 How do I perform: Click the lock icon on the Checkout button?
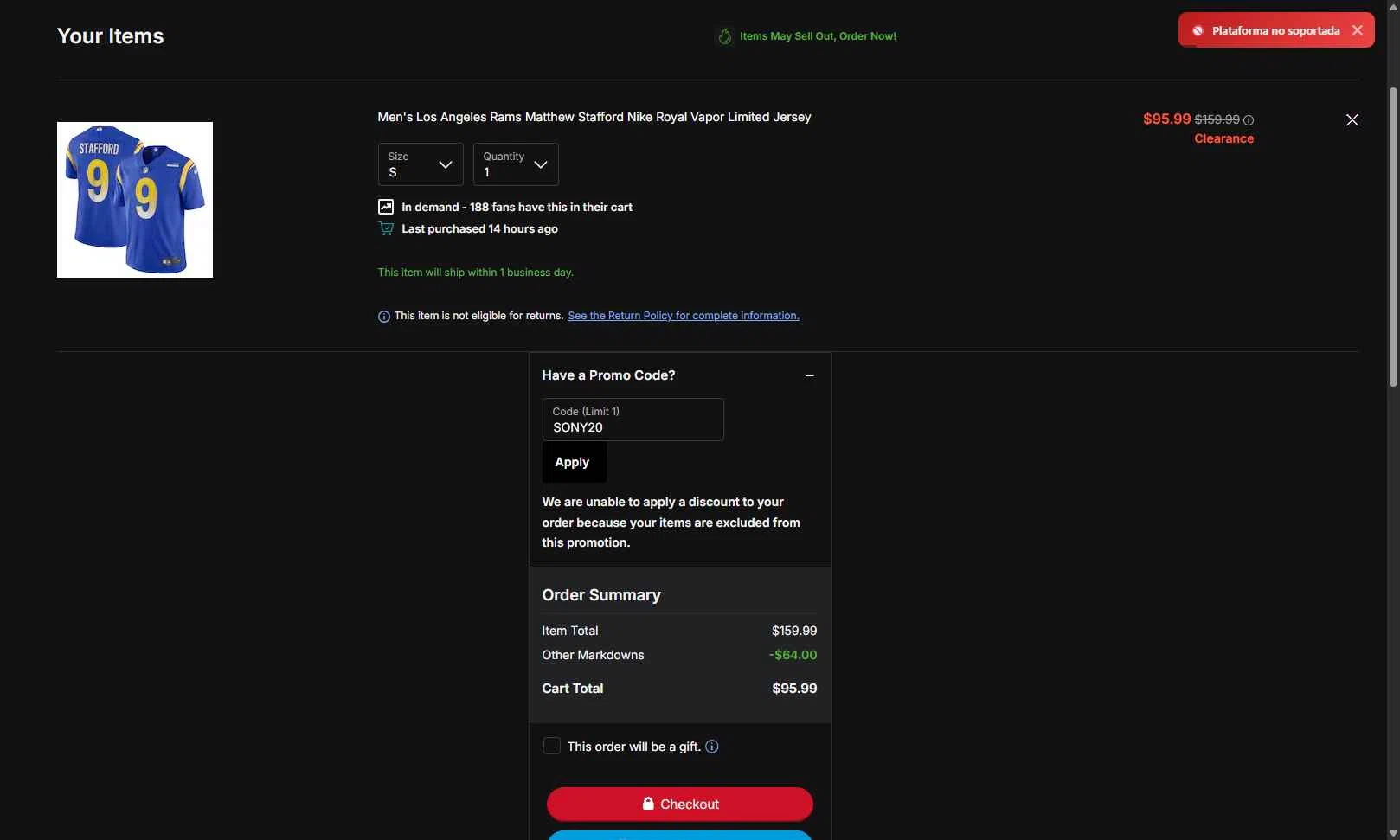tap(648, 804)
